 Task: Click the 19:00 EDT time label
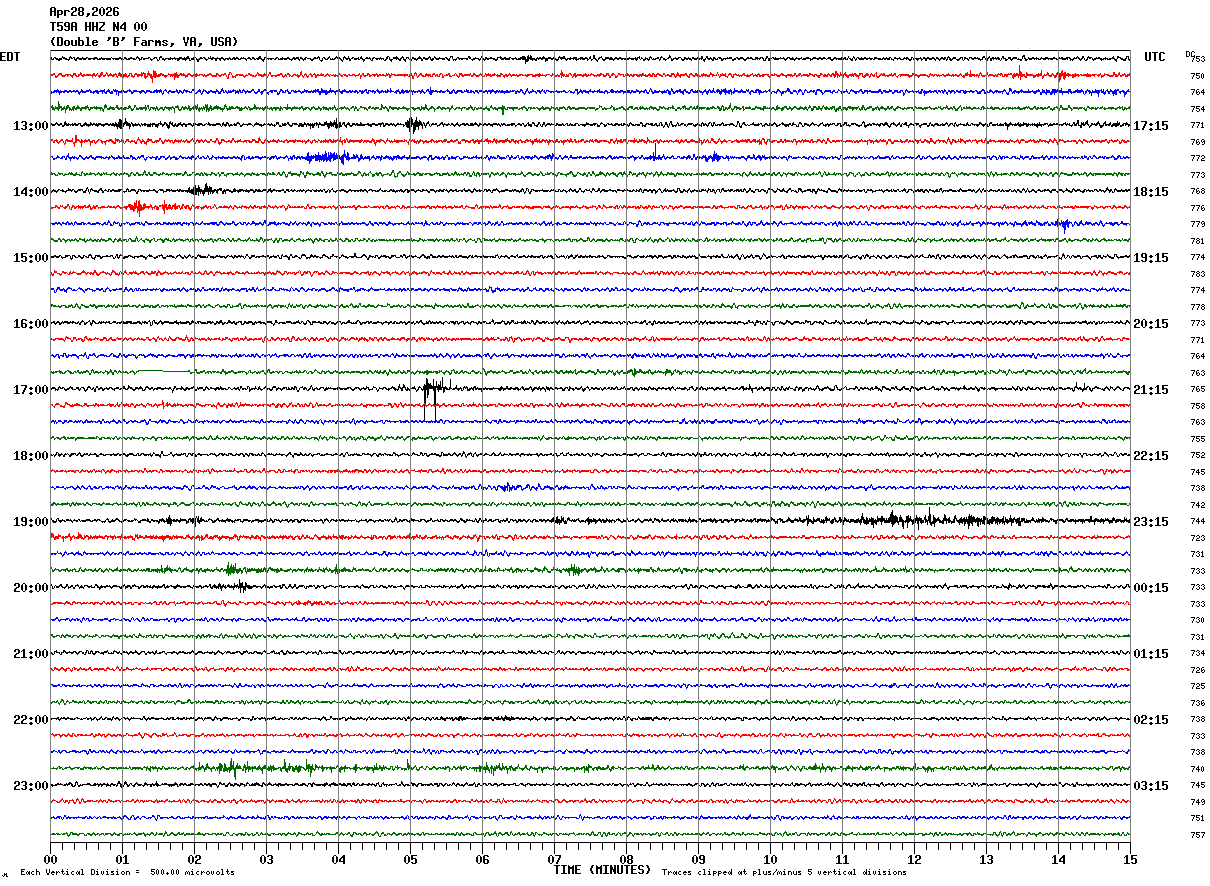pyautogui.click(x=30, y=522)
